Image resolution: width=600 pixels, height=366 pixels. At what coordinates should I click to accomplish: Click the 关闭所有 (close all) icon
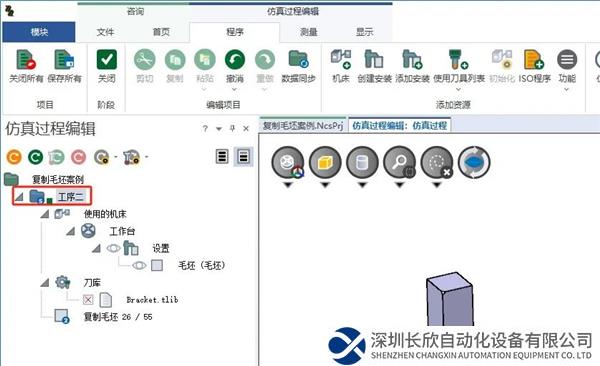tap(26, 60)
